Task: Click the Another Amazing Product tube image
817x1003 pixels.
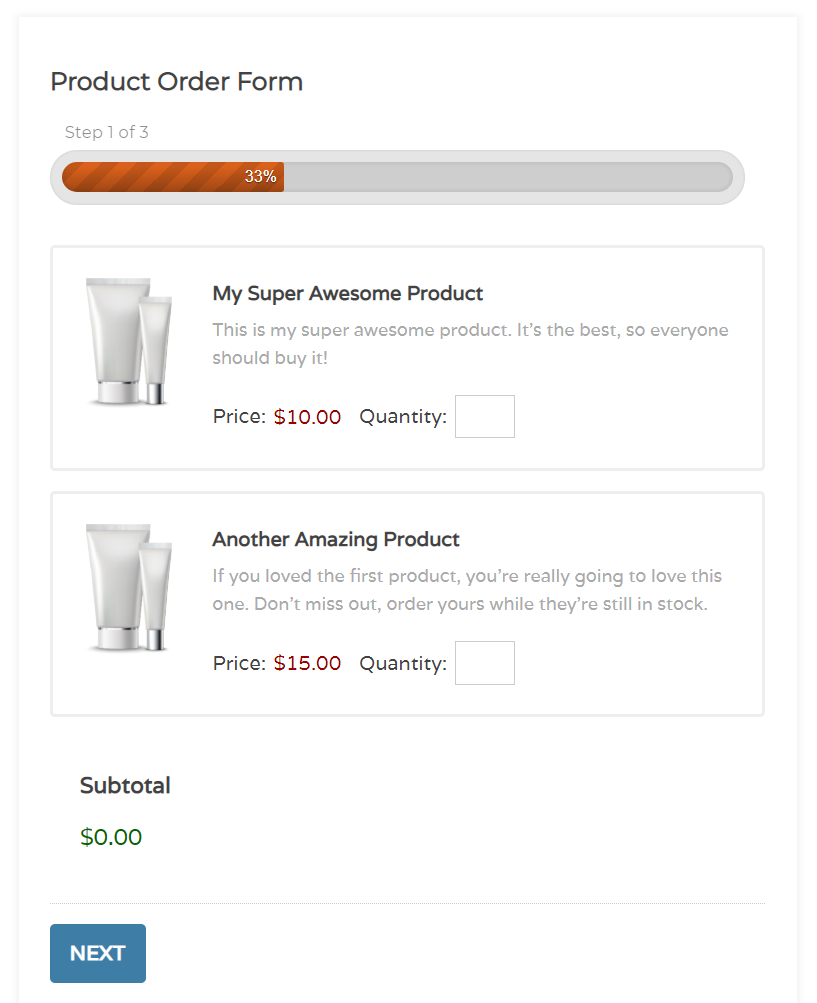Action: pos(128,588)
